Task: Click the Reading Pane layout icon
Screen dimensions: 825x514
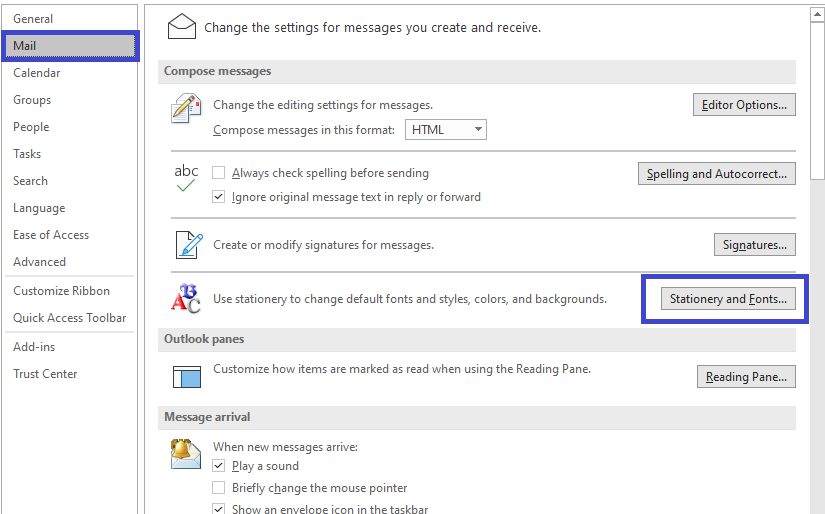Action: (x=187, y=377)
